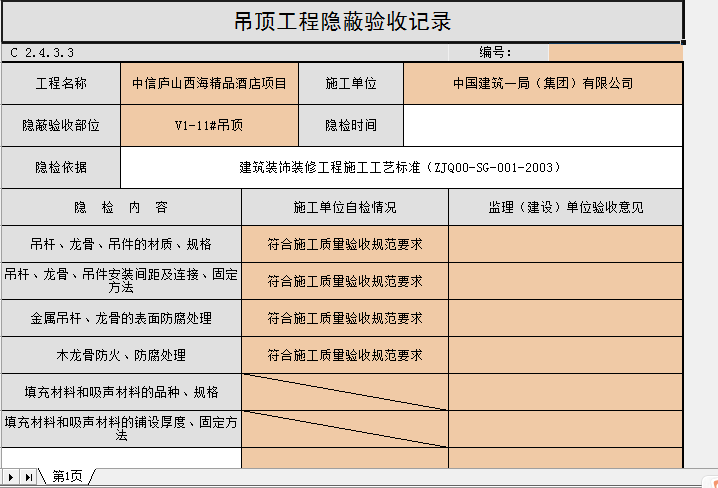Image resolution: width=718 pixels, height=488 pixels.
Task: Click the 施工单位自检情况 column header
Action: click(345, 208)
